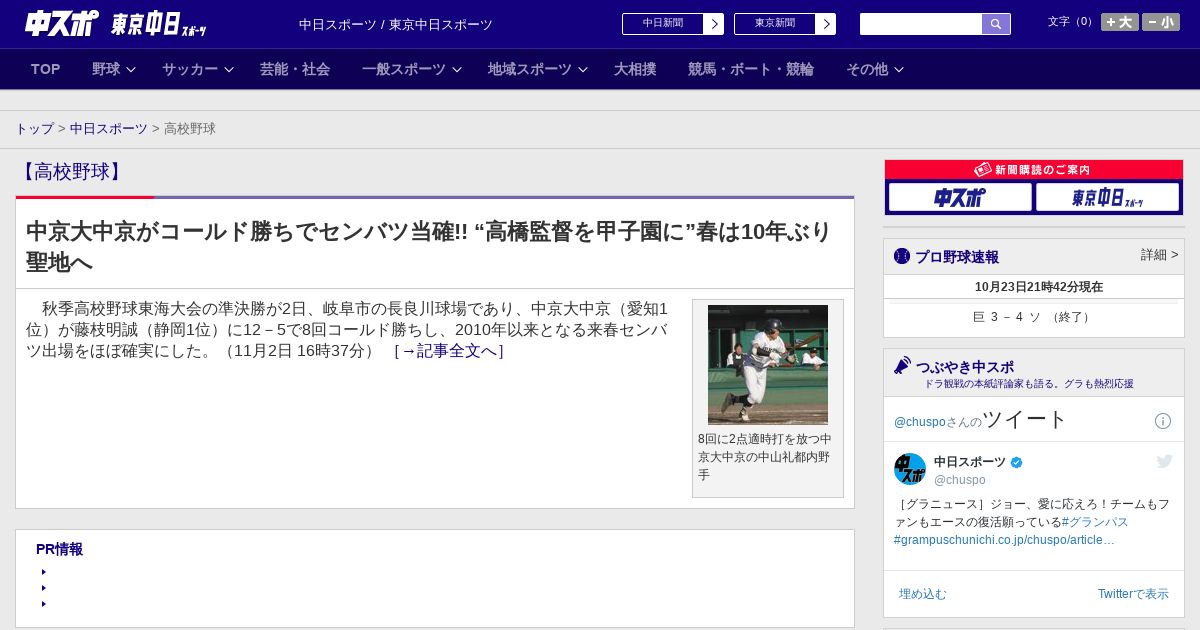This screenshot has width=1200, height=630.
Task: Open Twitter widget info icon
Action: point(1163,421)
